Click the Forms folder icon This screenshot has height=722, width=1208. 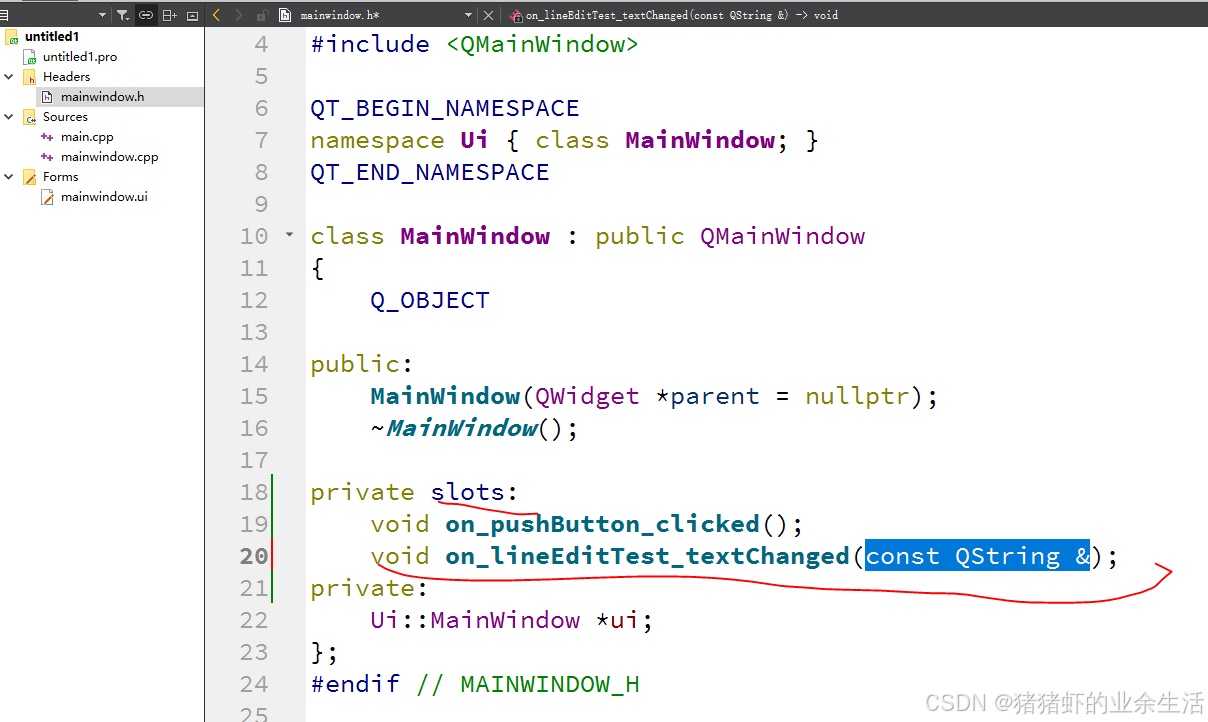(x=30, y=177)
